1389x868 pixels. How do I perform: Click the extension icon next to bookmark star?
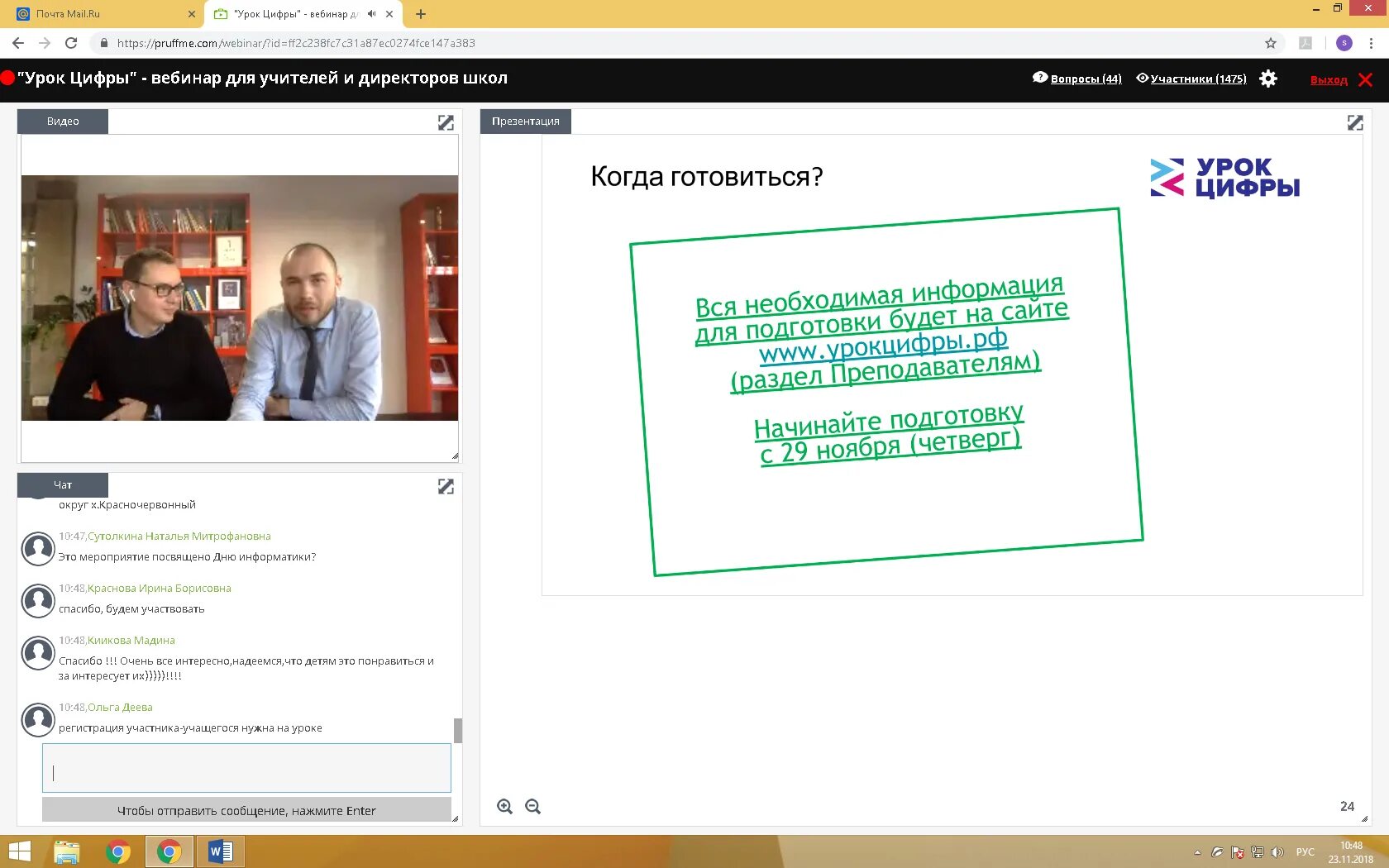[1305, 43]
